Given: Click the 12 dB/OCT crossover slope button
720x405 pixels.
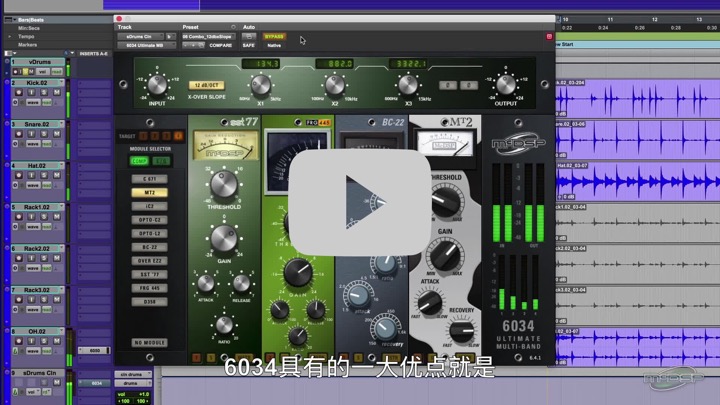Looking at the screenshot, I should click(206, 85).
